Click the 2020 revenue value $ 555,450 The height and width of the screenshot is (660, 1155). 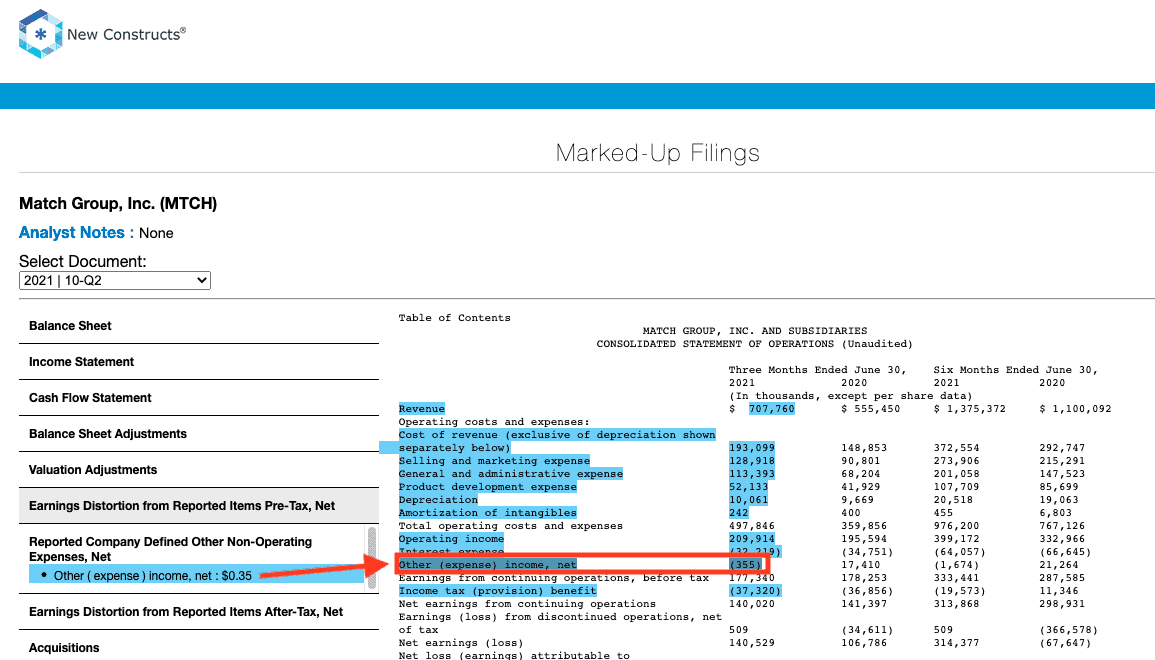[x=871, y=409]
